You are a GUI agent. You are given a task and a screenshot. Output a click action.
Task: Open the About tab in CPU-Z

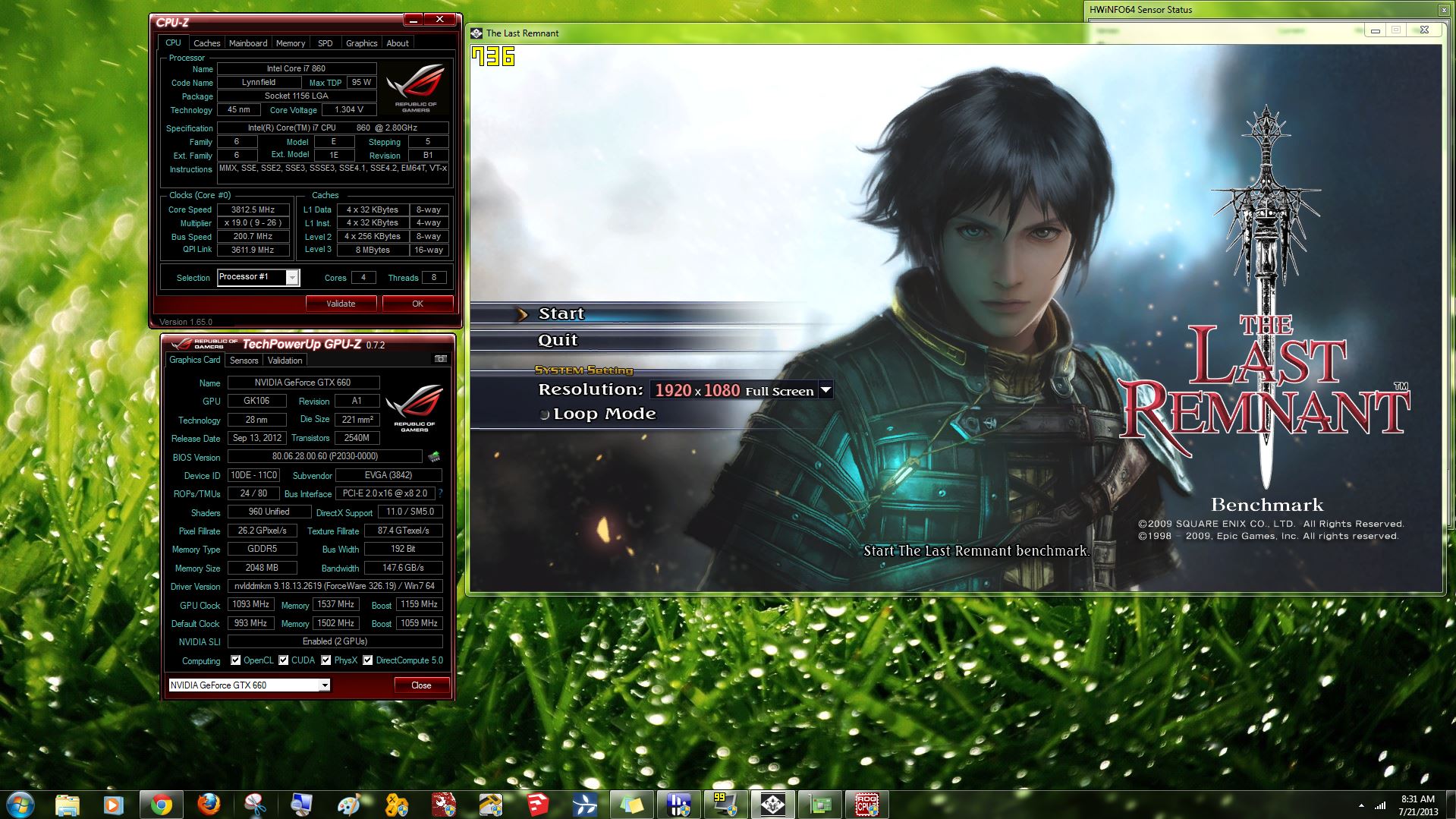(398, 43)
